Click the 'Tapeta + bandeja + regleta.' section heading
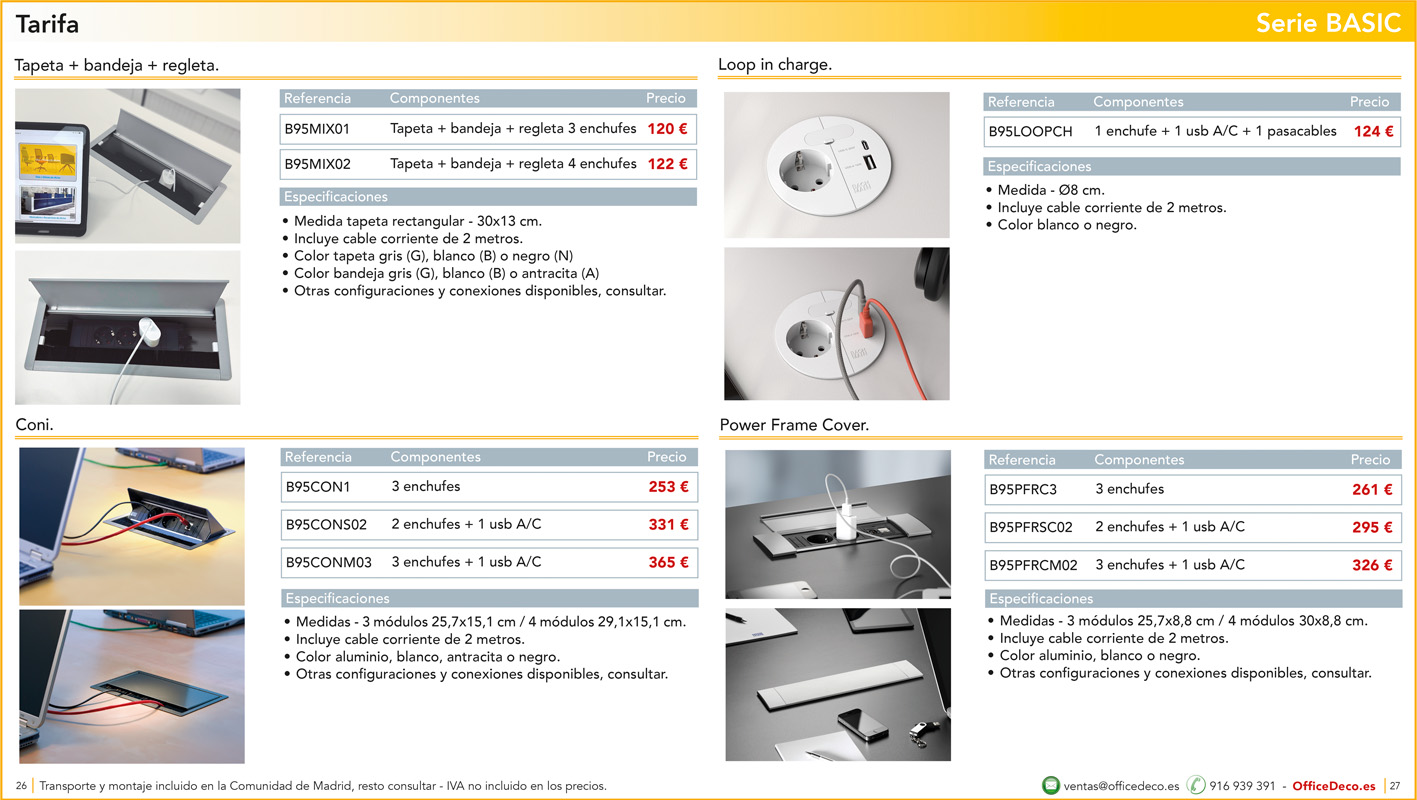 pyautogui.click(x=117, y=65)
